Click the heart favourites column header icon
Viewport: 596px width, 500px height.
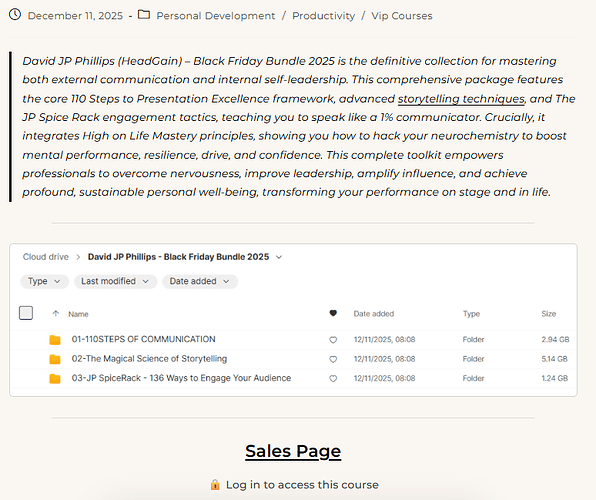tap(333, 313)
